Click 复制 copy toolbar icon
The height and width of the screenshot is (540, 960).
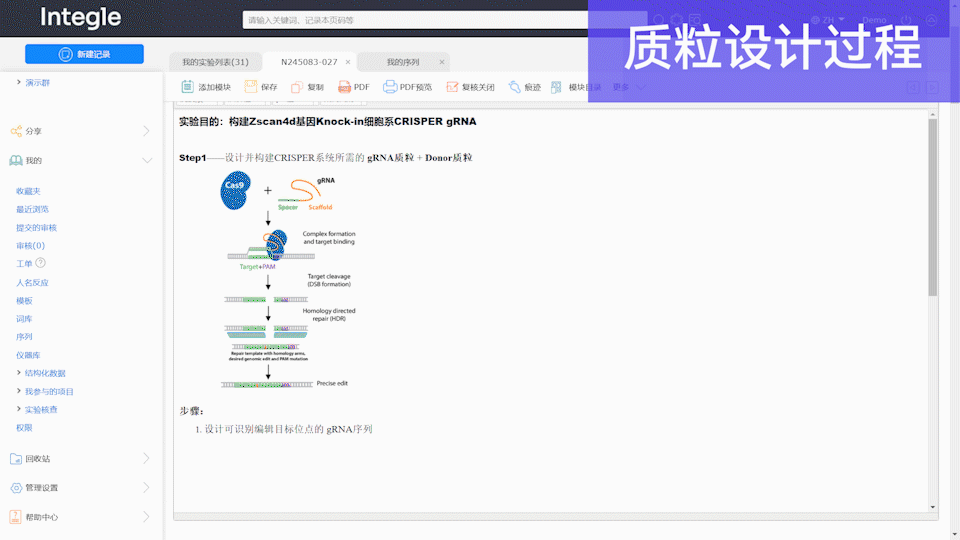[297, 87]
